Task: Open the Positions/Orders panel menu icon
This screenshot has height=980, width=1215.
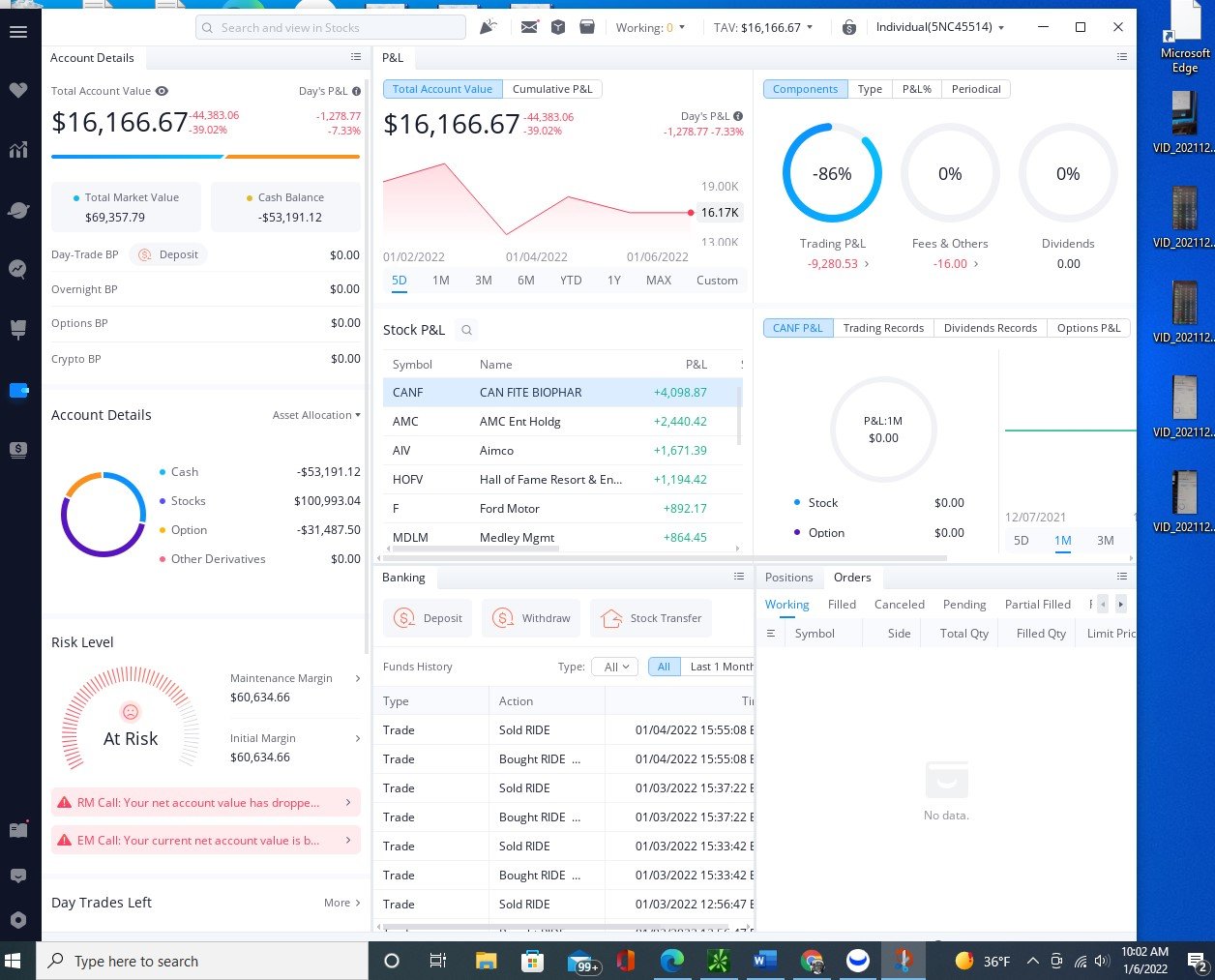Action: click(1122, 577)
